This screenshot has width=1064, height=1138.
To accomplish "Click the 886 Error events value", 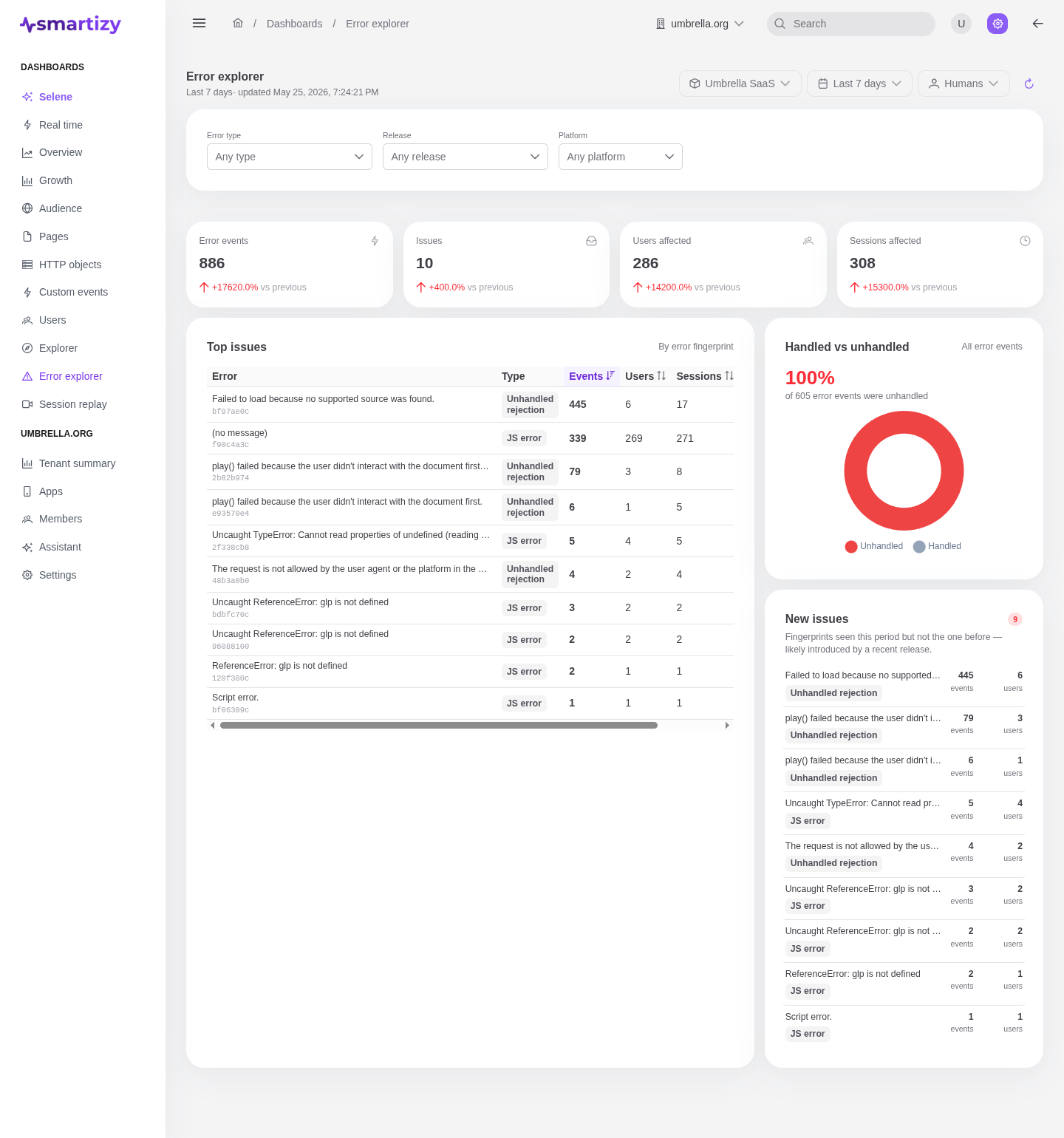I will coord(212,263).
